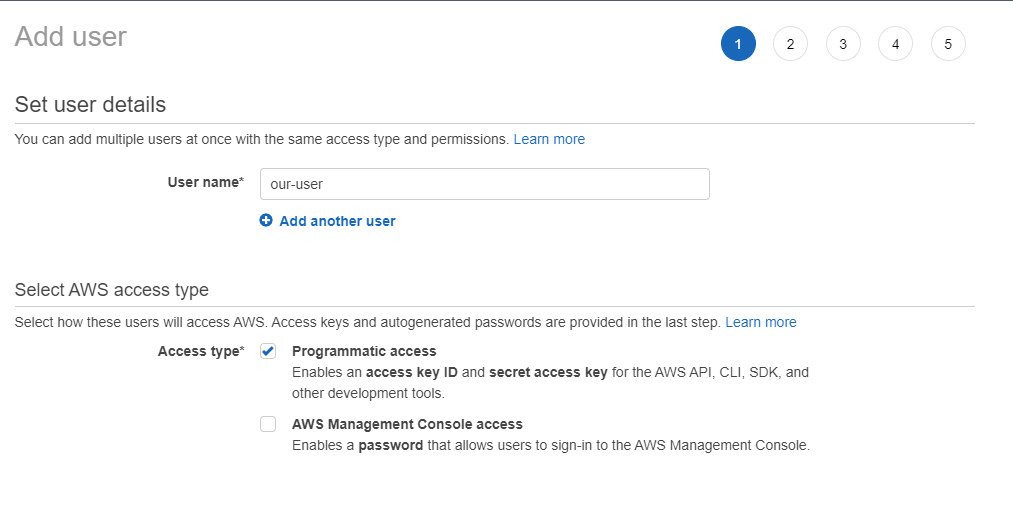Focus the User name input field
Screen dimensions: 1013x518
[484, 184]
